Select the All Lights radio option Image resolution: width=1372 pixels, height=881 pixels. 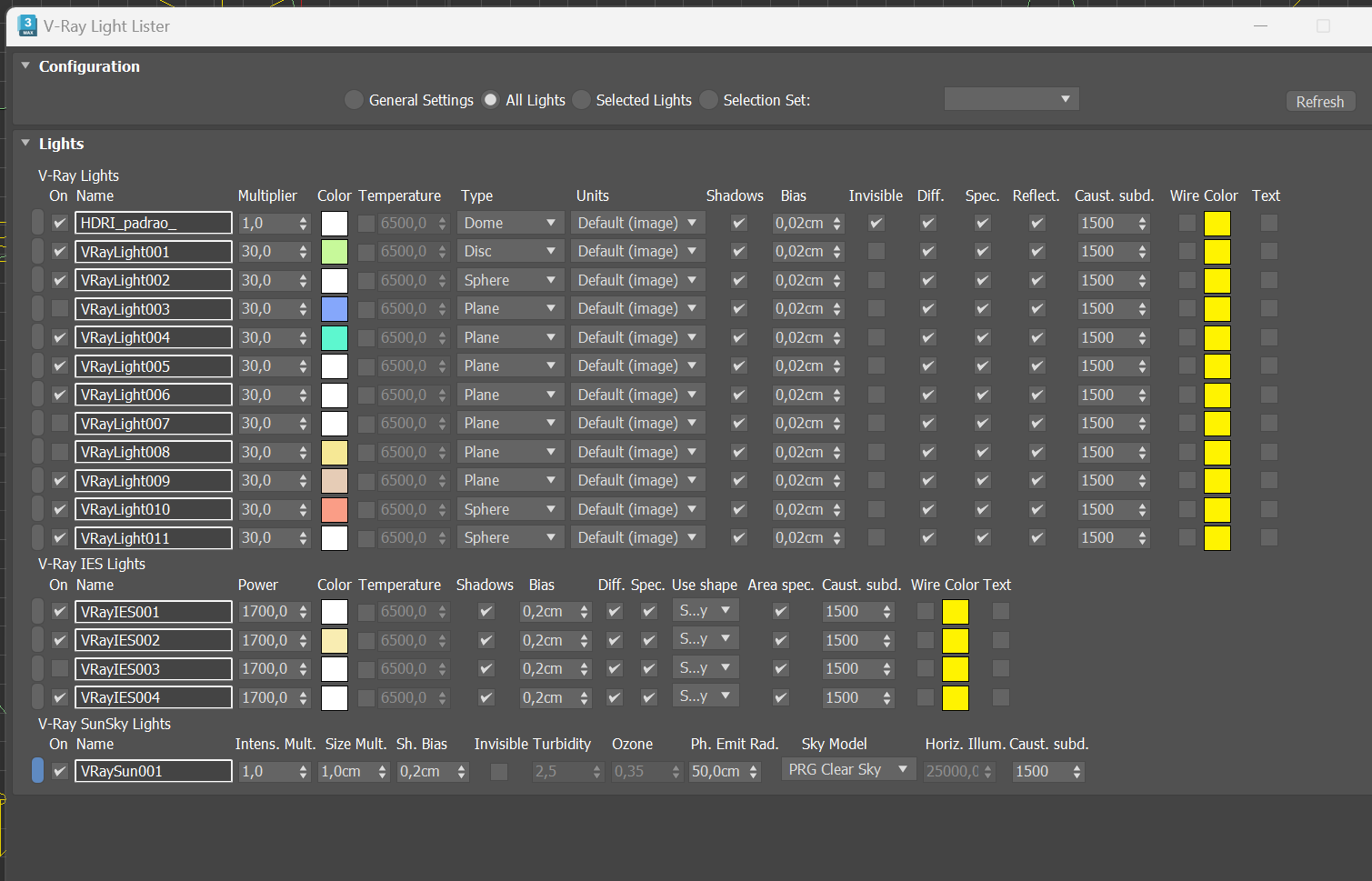491,100
